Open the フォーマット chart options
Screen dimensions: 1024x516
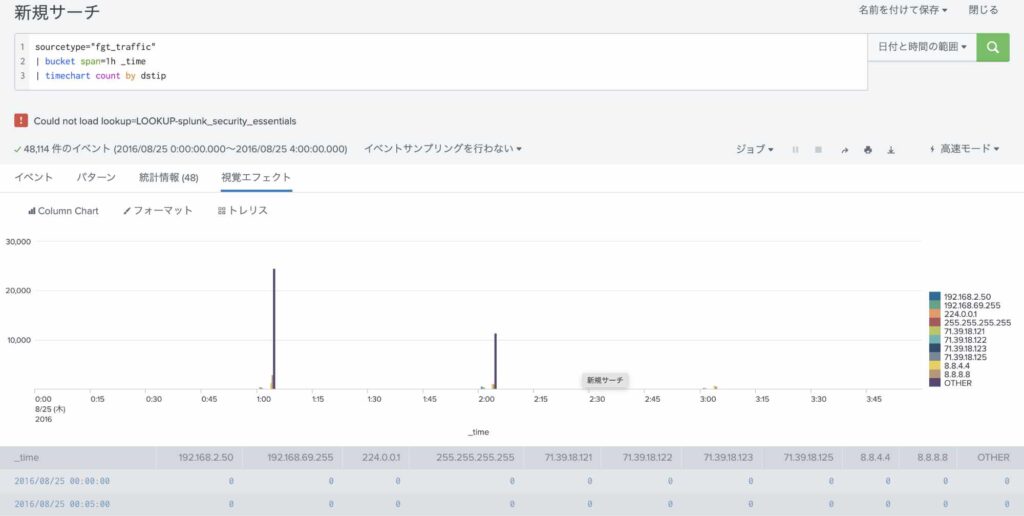(157, 211)
